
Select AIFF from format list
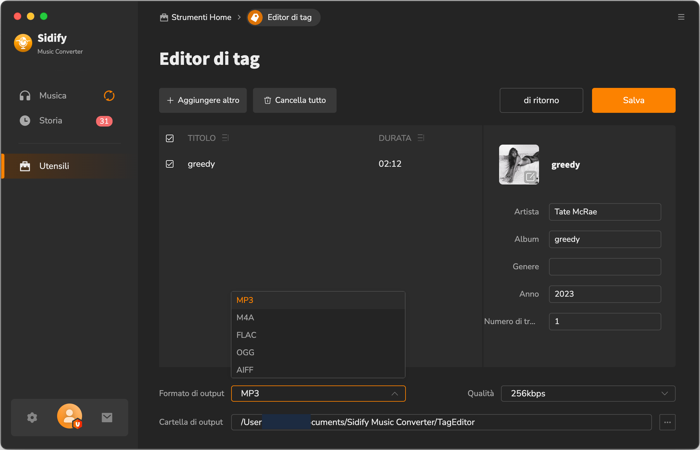[x=318, y=370]
